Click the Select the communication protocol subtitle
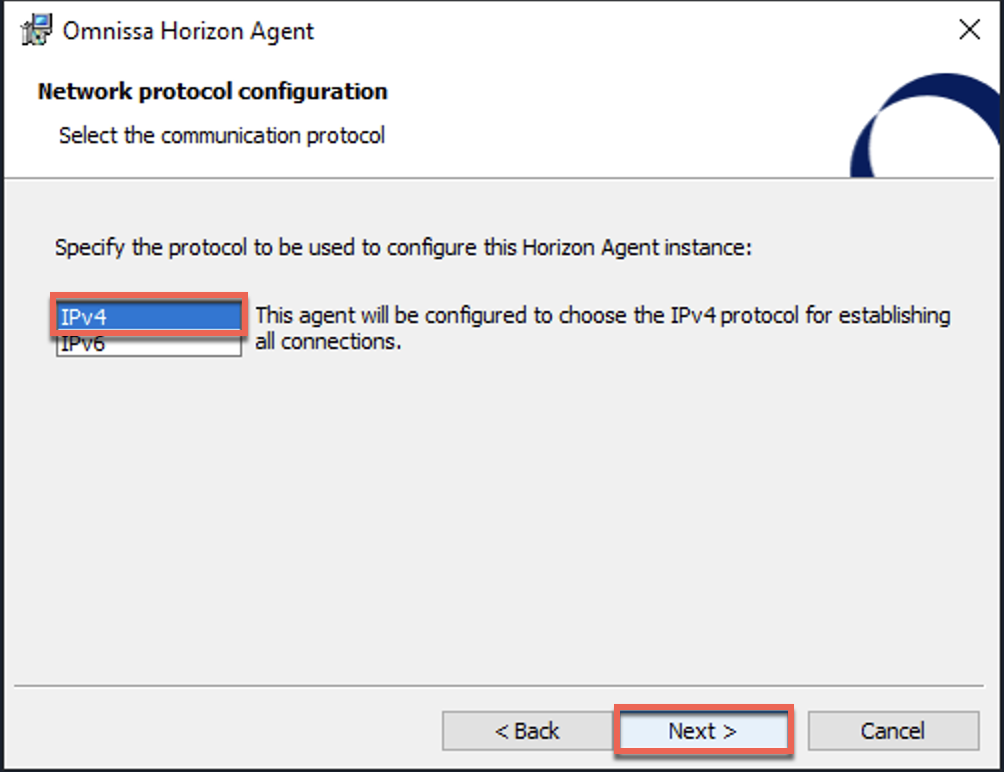 coord(222,136)
